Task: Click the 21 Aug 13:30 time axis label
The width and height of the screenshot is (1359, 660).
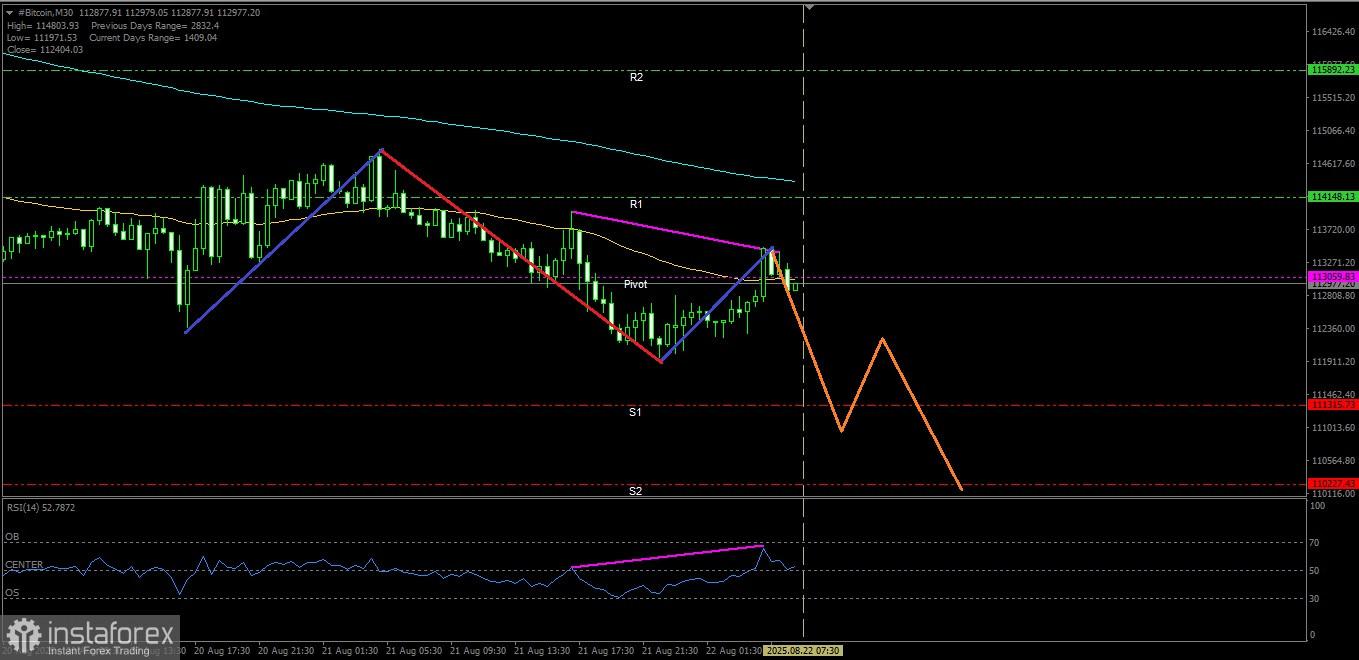Action: (540, 650)
